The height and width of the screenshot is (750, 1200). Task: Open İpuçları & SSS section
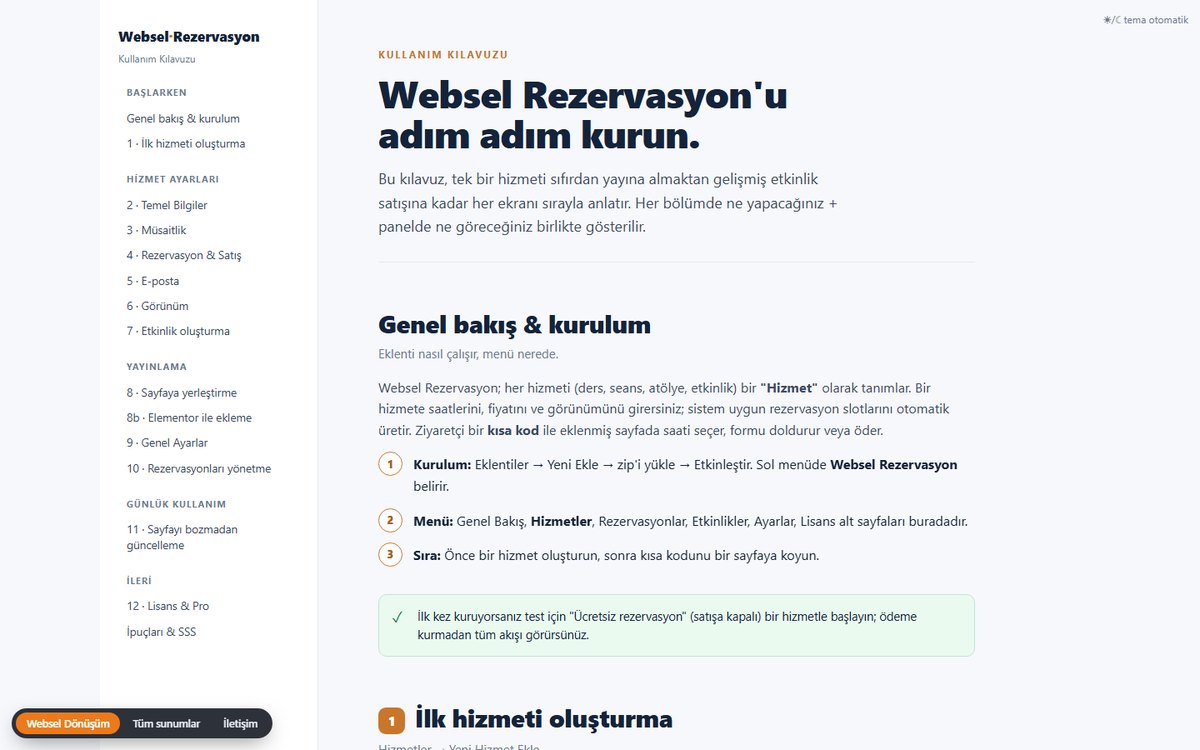[x=161, y=632]
